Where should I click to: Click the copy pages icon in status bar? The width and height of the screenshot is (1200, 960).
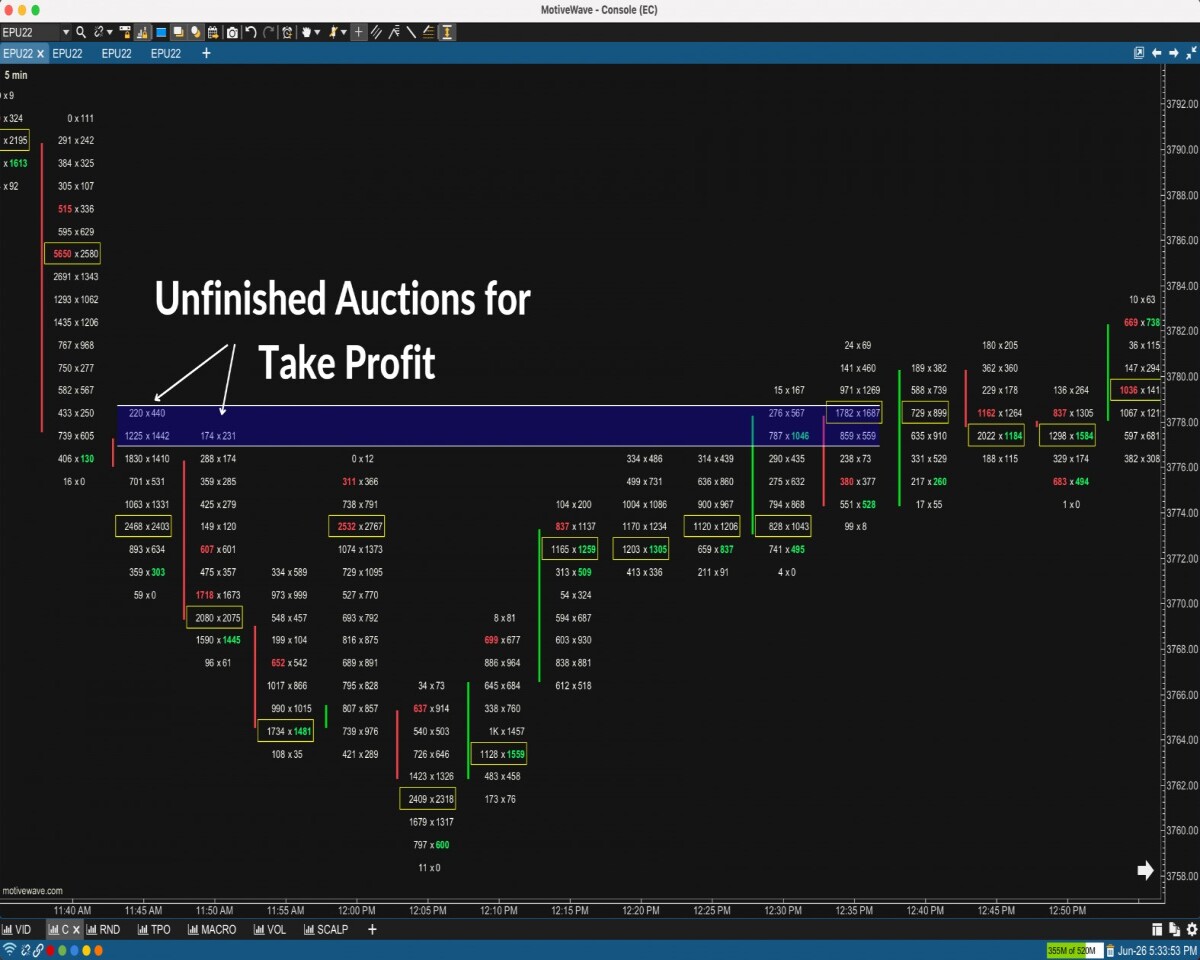click(x=1174, y=930)
